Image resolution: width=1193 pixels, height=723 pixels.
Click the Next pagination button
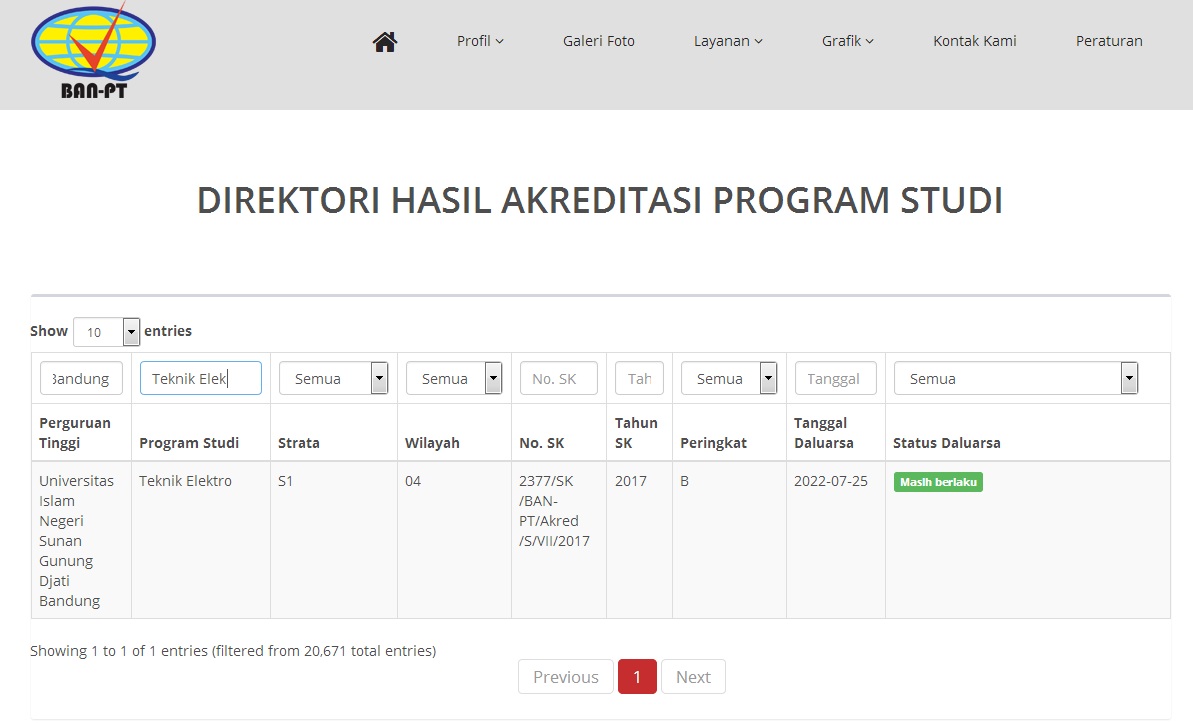[693, 677]
